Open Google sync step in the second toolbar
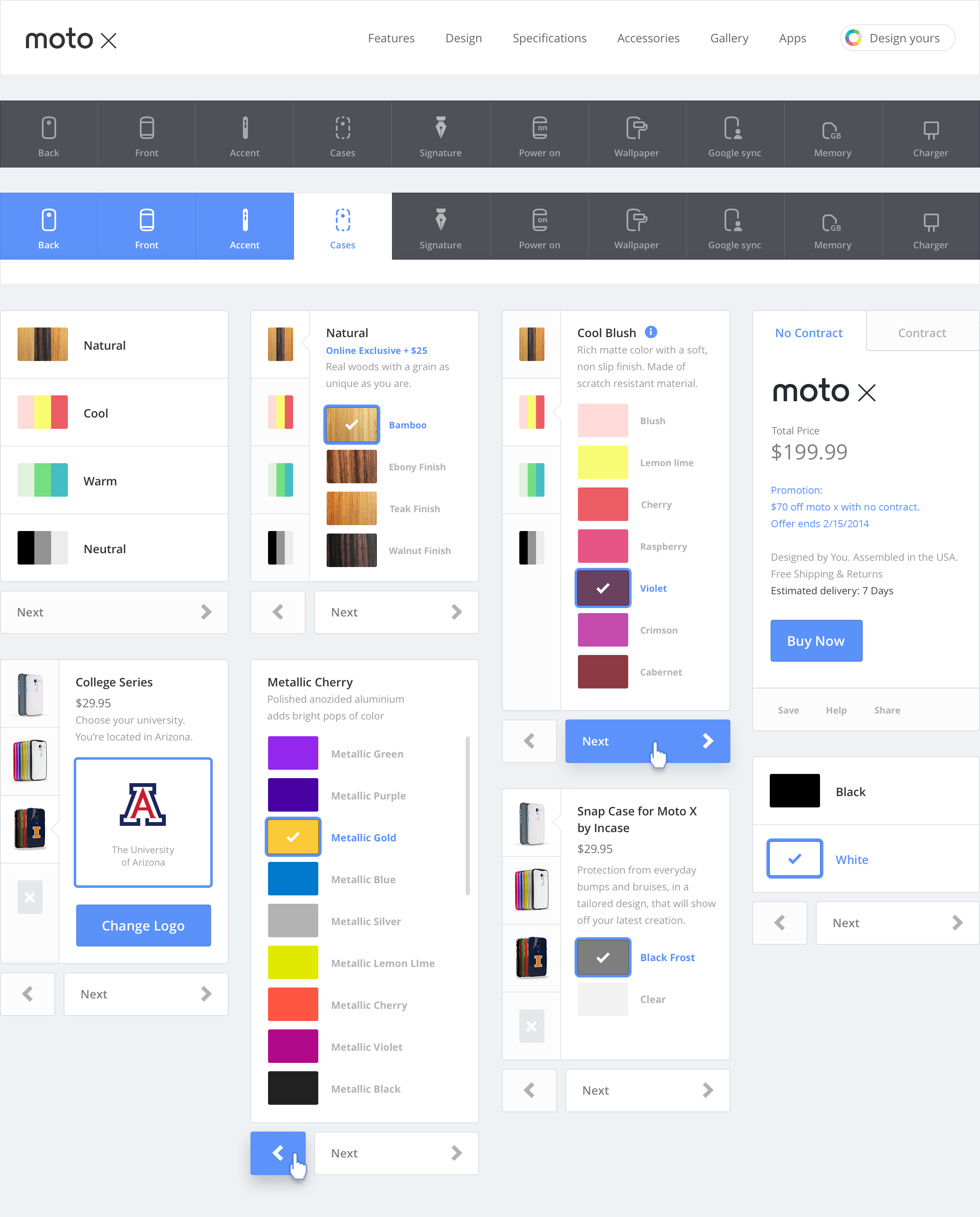980x1217 pixels. click(x=735, y=226)
